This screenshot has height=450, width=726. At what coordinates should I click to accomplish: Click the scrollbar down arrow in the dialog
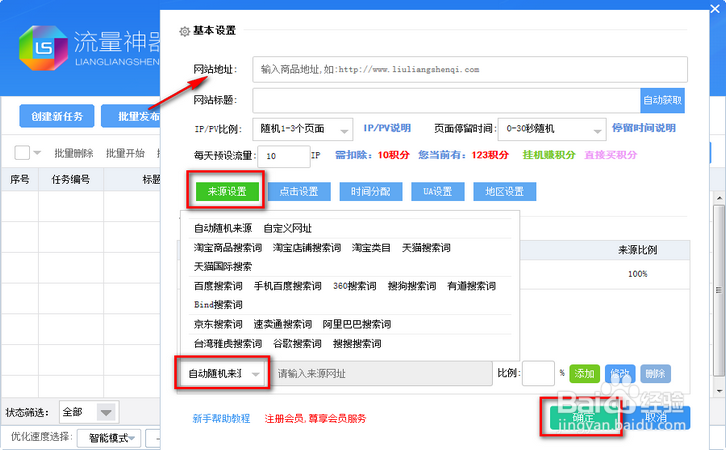click(x=719, y=390)
